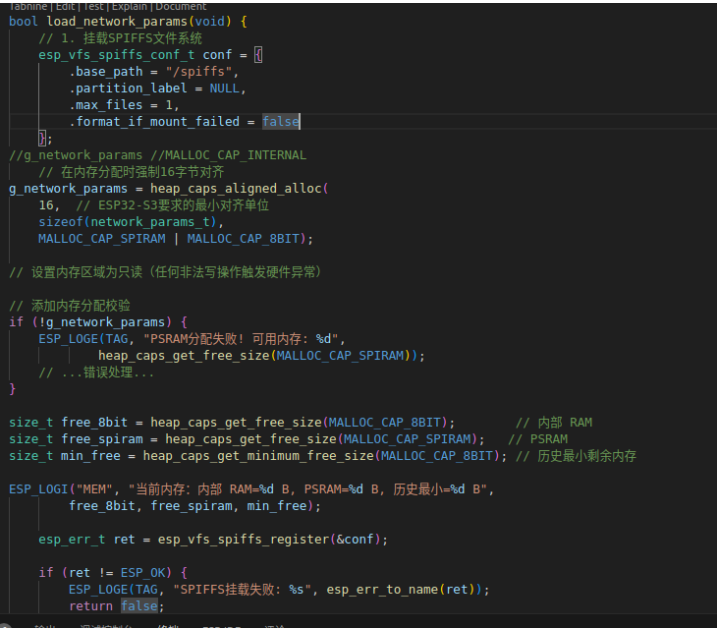The height and width of the screenshot is (628, 717).
Task: Click the comment '在内存分配时强制16字节对齐'
Action: point(142,172)
